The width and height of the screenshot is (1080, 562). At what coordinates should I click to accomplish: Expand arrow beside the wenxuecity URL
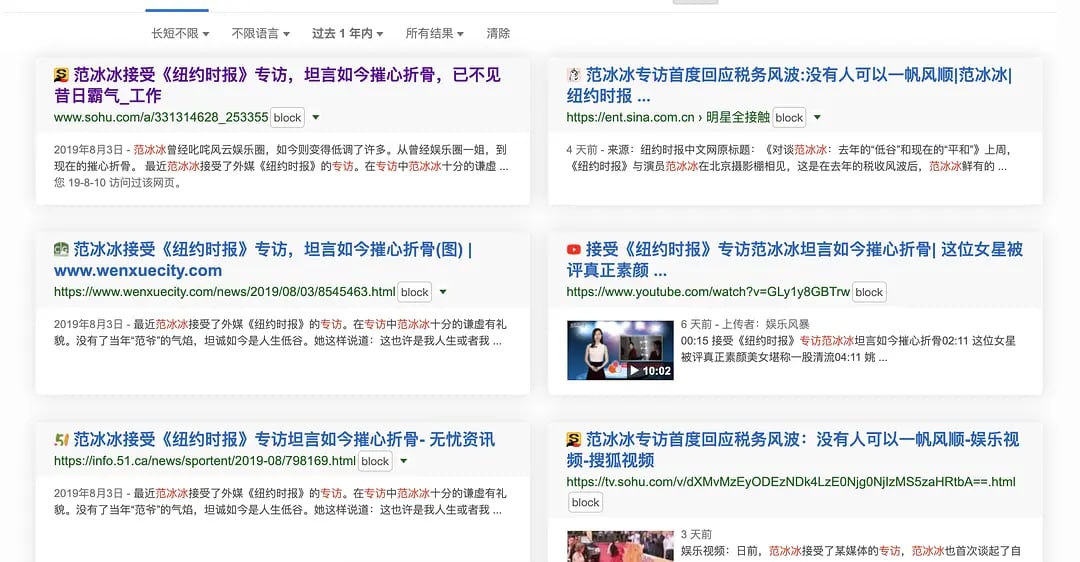[443, 292]
